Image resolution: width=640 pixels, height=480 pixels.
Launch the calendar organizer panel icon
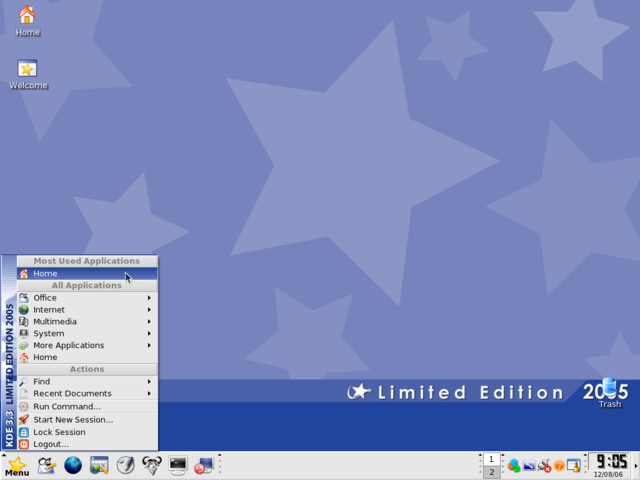pyautogui.click(x=99, y=465)
